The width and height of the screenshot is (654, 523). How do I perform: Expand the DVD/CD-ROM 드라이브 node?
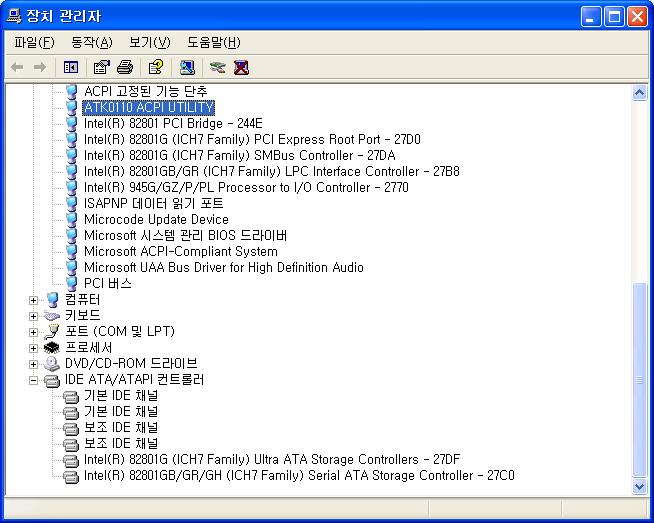(33, 364)
